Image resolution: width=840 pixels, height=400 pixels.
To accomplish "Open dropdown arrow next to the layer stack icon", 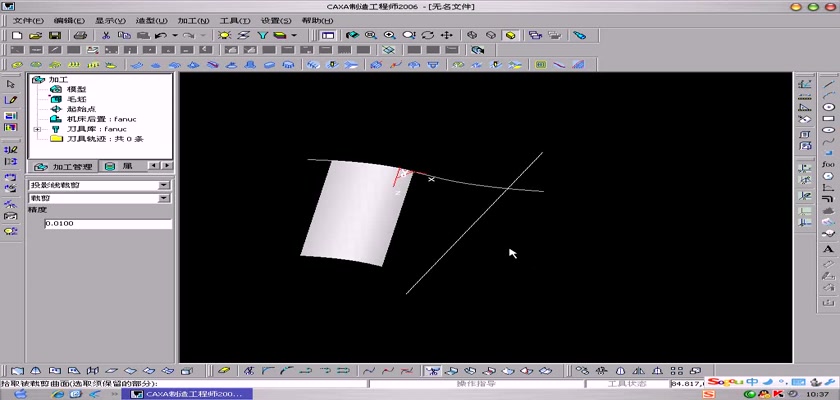I will coord(294,35).
